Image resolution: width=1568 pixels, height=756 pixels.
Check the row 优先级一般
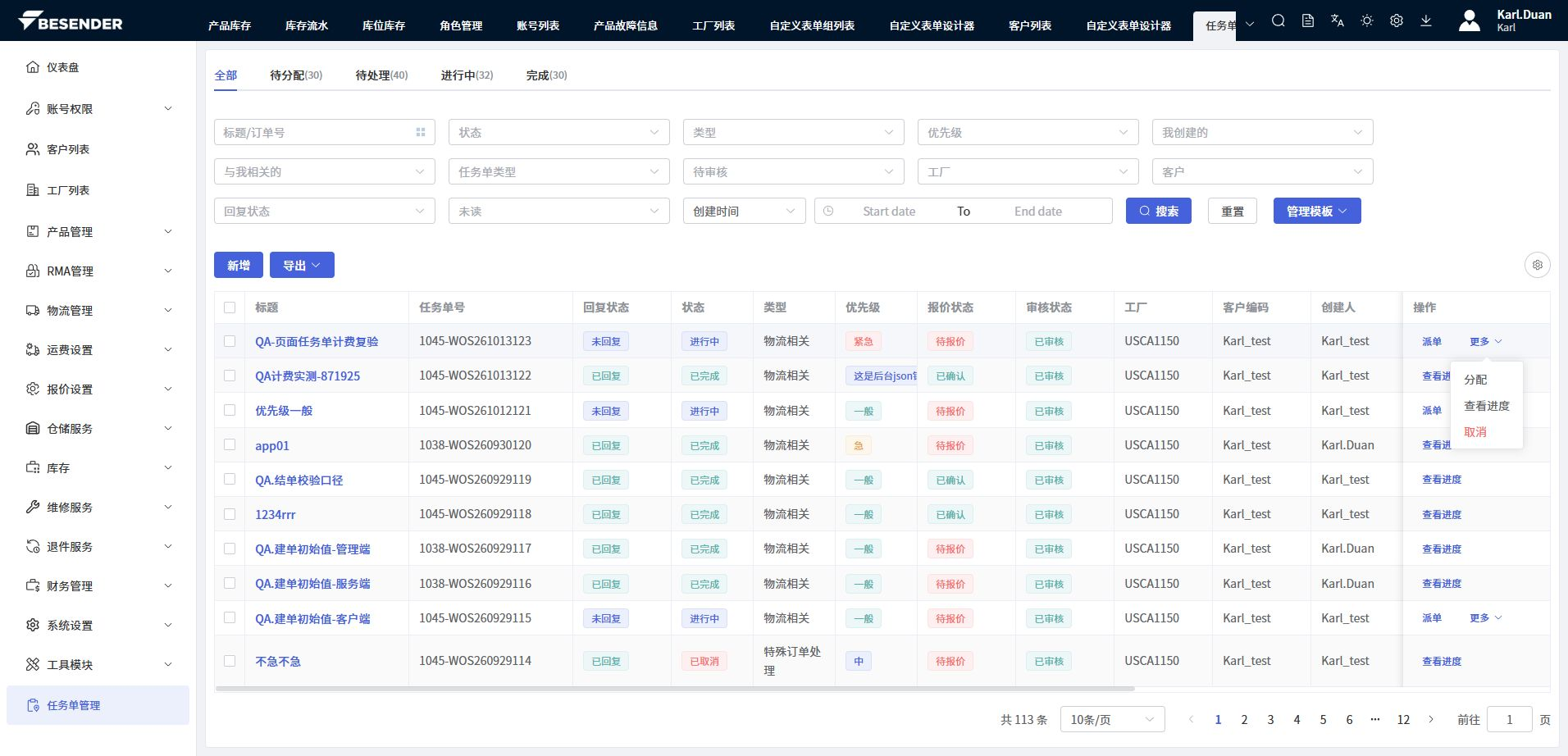point(230,410)
